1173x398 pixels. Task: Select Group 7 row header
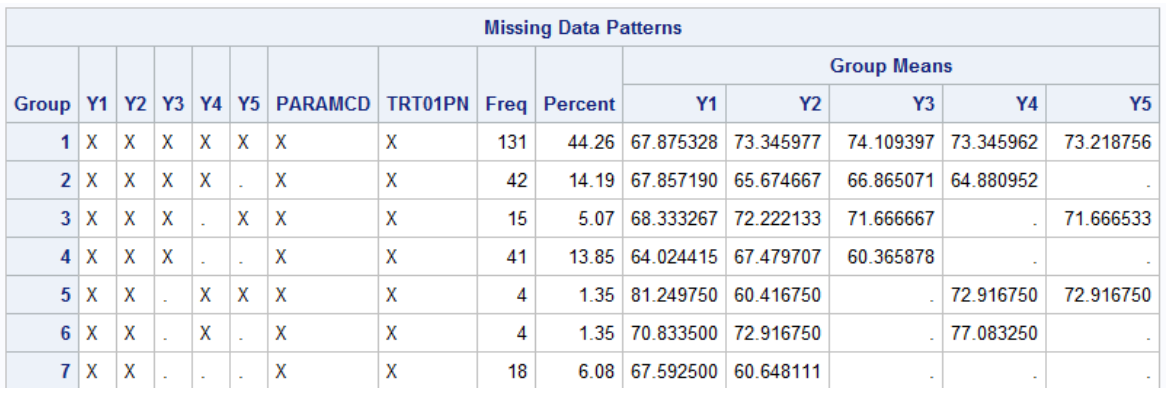tap(65, 370)
